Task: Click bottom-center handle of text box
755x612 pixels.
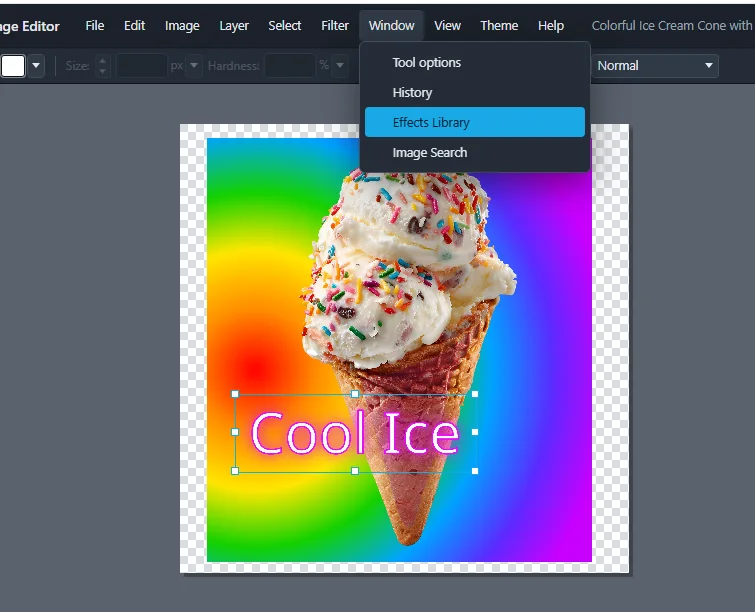Action: point(355,471)
